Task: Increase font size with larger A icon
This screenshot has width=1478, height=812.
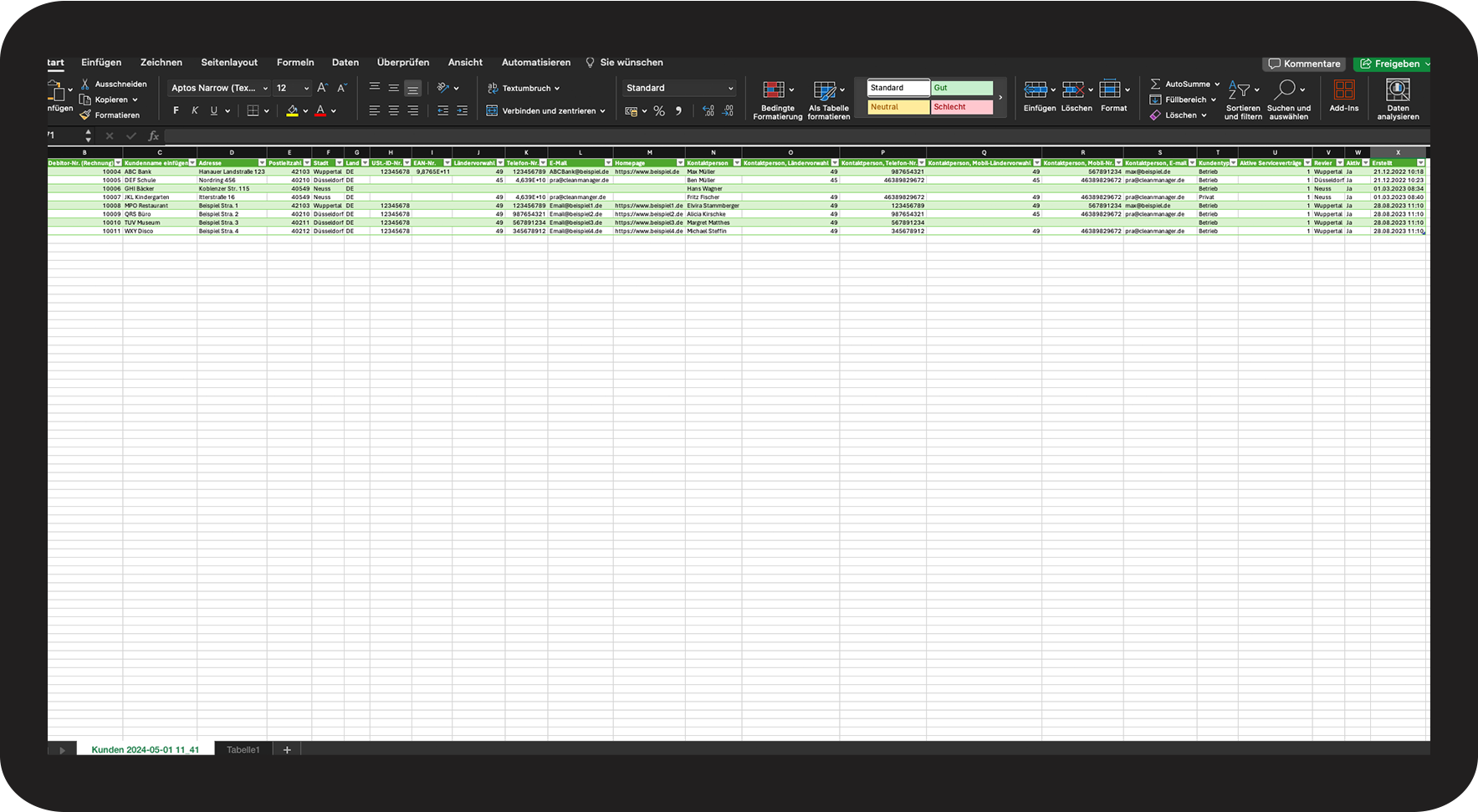Action: pos(322,88)
